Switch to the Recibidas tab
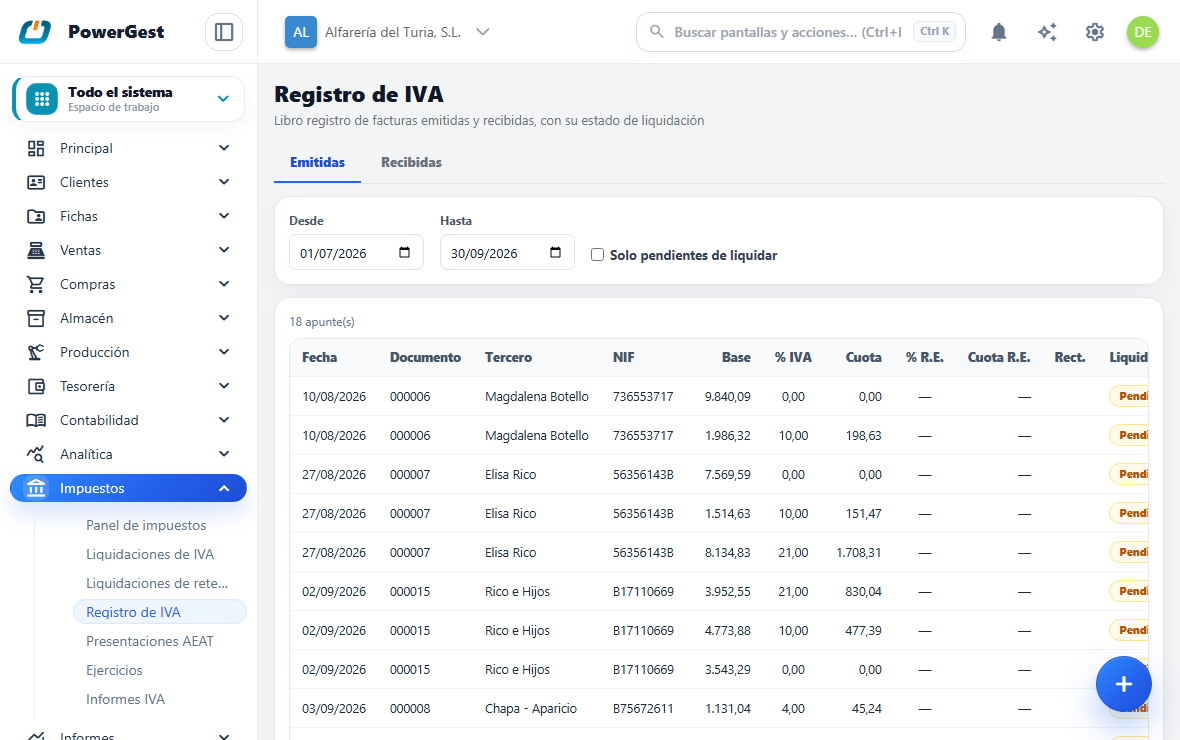This screenshot has width=1180, height=740. click(x=411, y=163)
